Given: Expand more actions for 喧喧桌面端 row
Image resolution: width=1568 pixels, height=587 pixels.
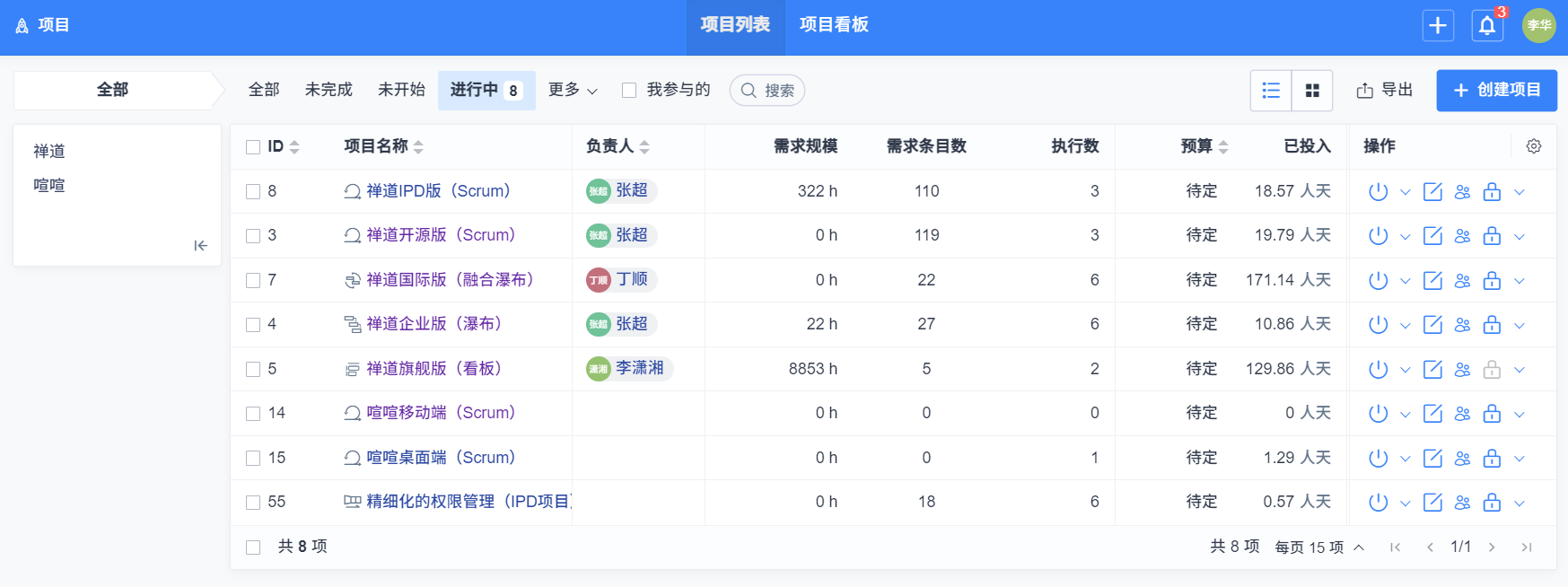Looking at the screenshot, I should 1520,459.
